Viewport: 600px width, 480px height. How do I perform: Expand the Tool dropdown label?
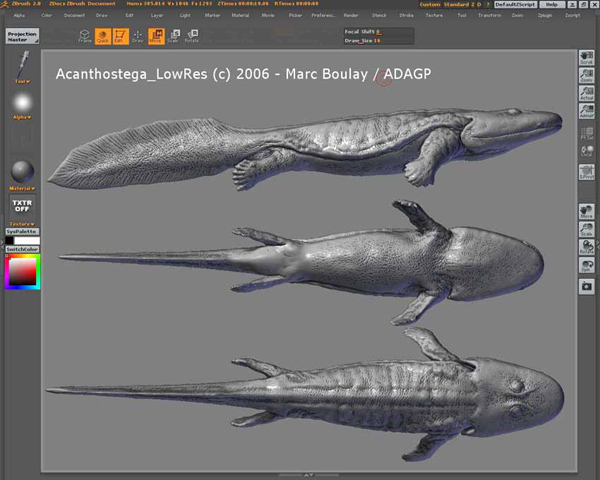coord(22,82)
